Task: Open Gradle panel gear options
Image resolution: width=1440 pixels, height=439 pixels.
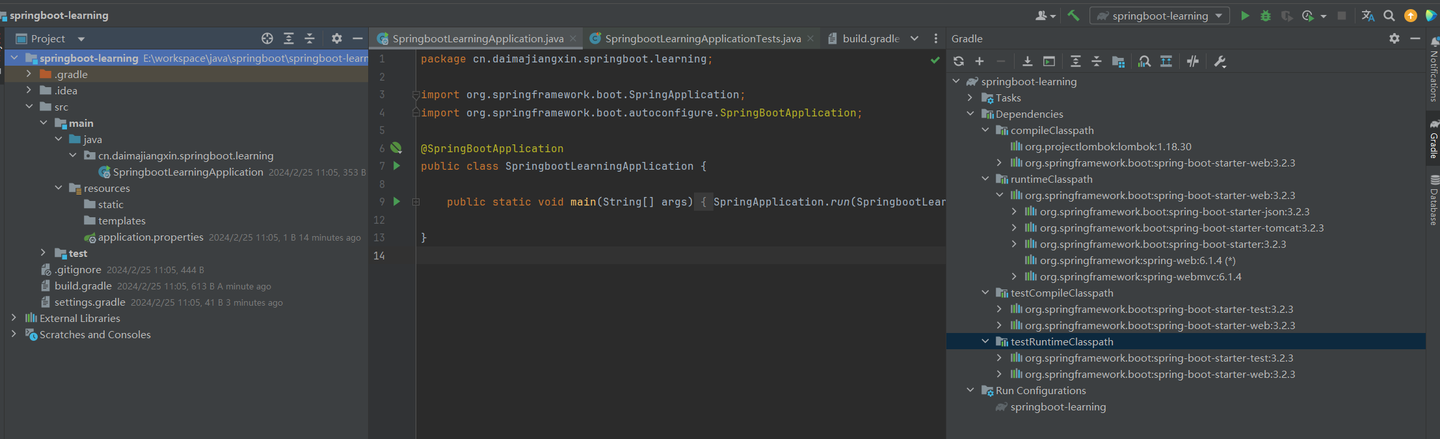Action: pos(1394,38)
